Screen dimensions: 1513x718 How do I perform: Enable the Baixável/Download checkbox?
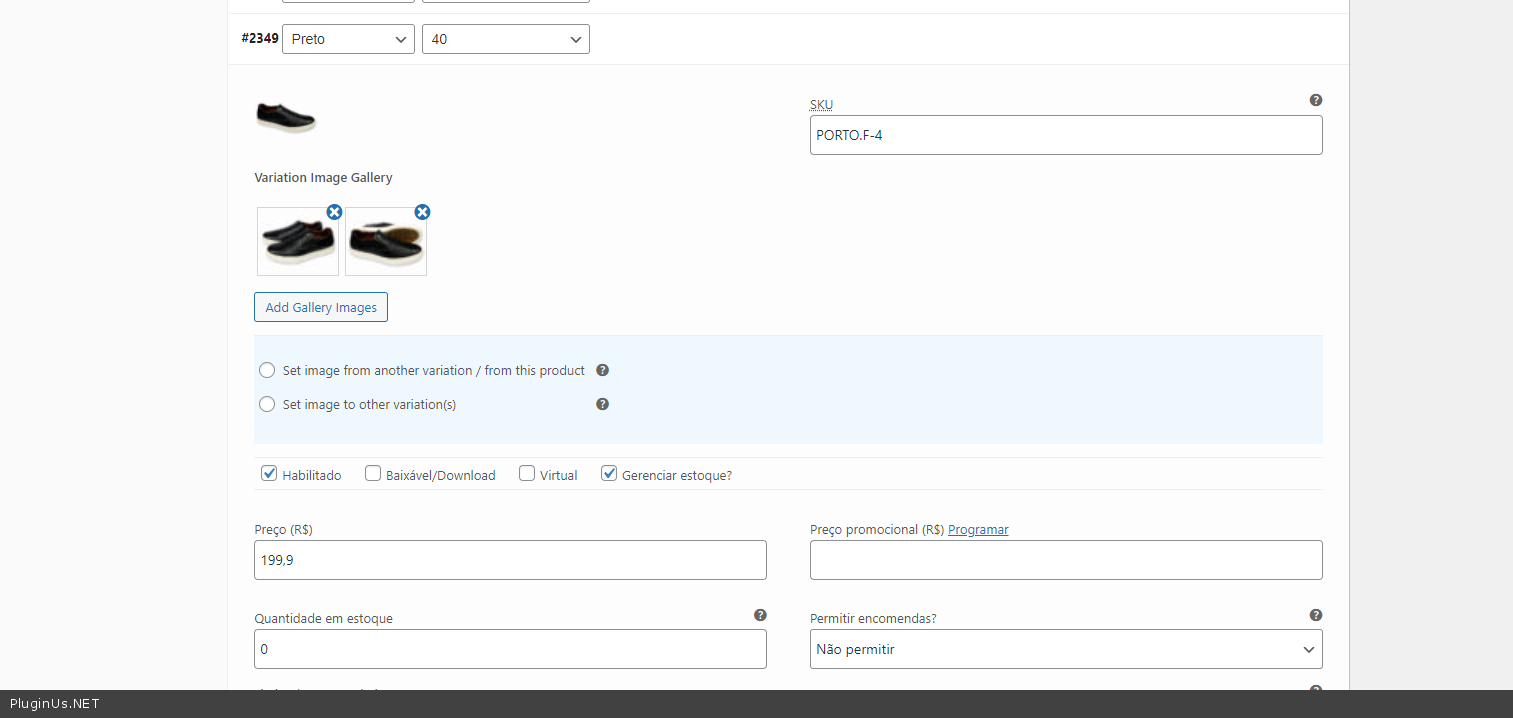(373, 474)
